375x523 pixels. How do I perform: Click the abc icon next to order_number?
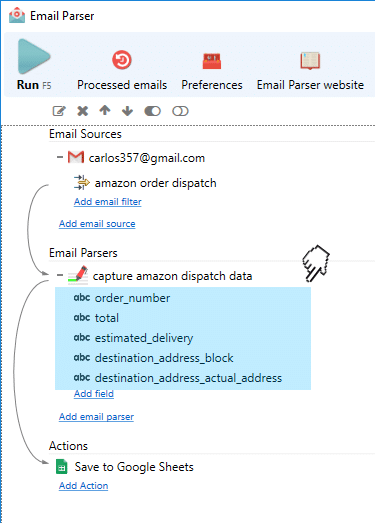[82, 297]
